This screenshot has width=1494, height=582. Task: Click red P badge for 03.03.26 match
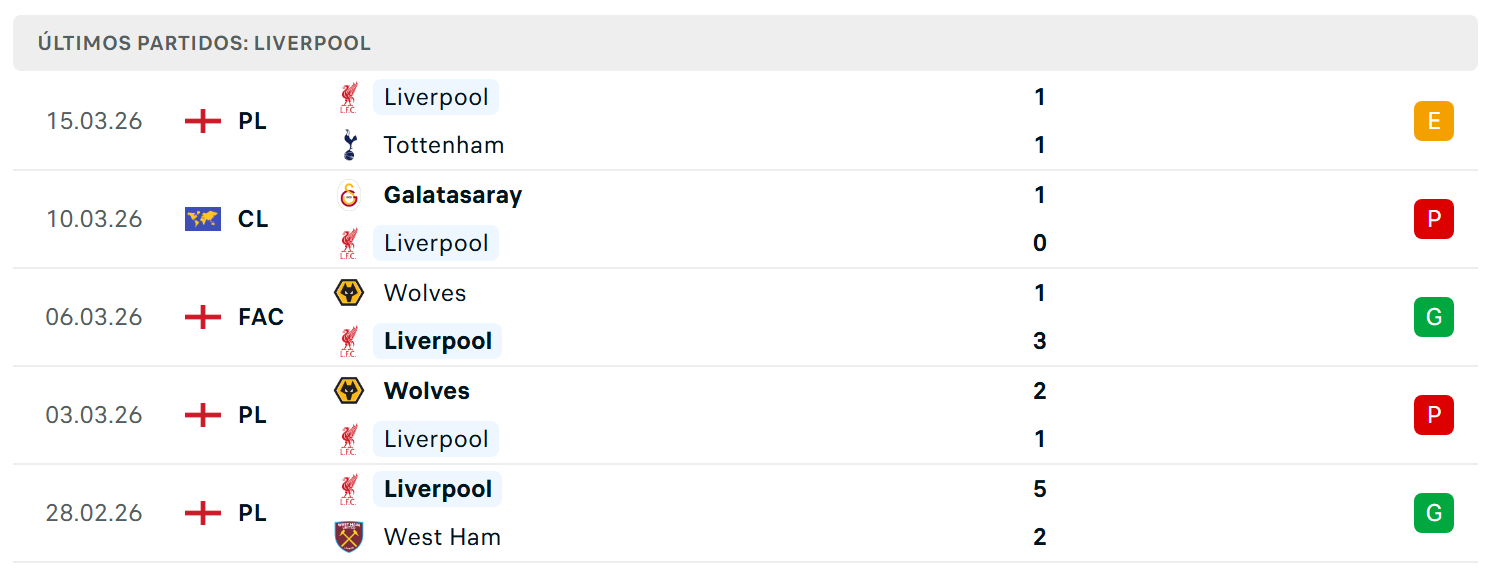1433,415
